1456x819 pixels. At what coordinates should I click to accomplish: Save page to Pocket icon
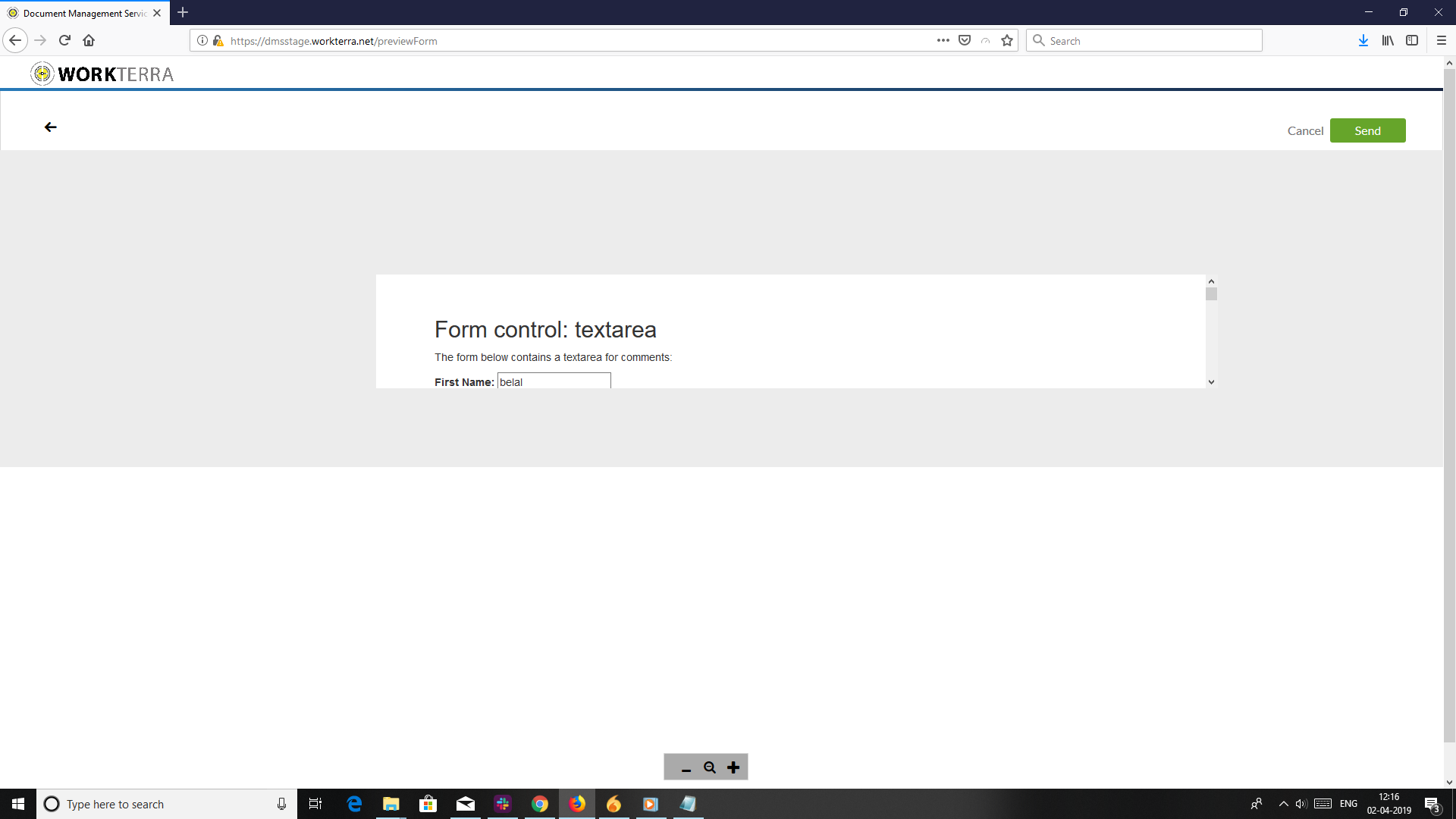pyautogui.click(x=965, y=40)
